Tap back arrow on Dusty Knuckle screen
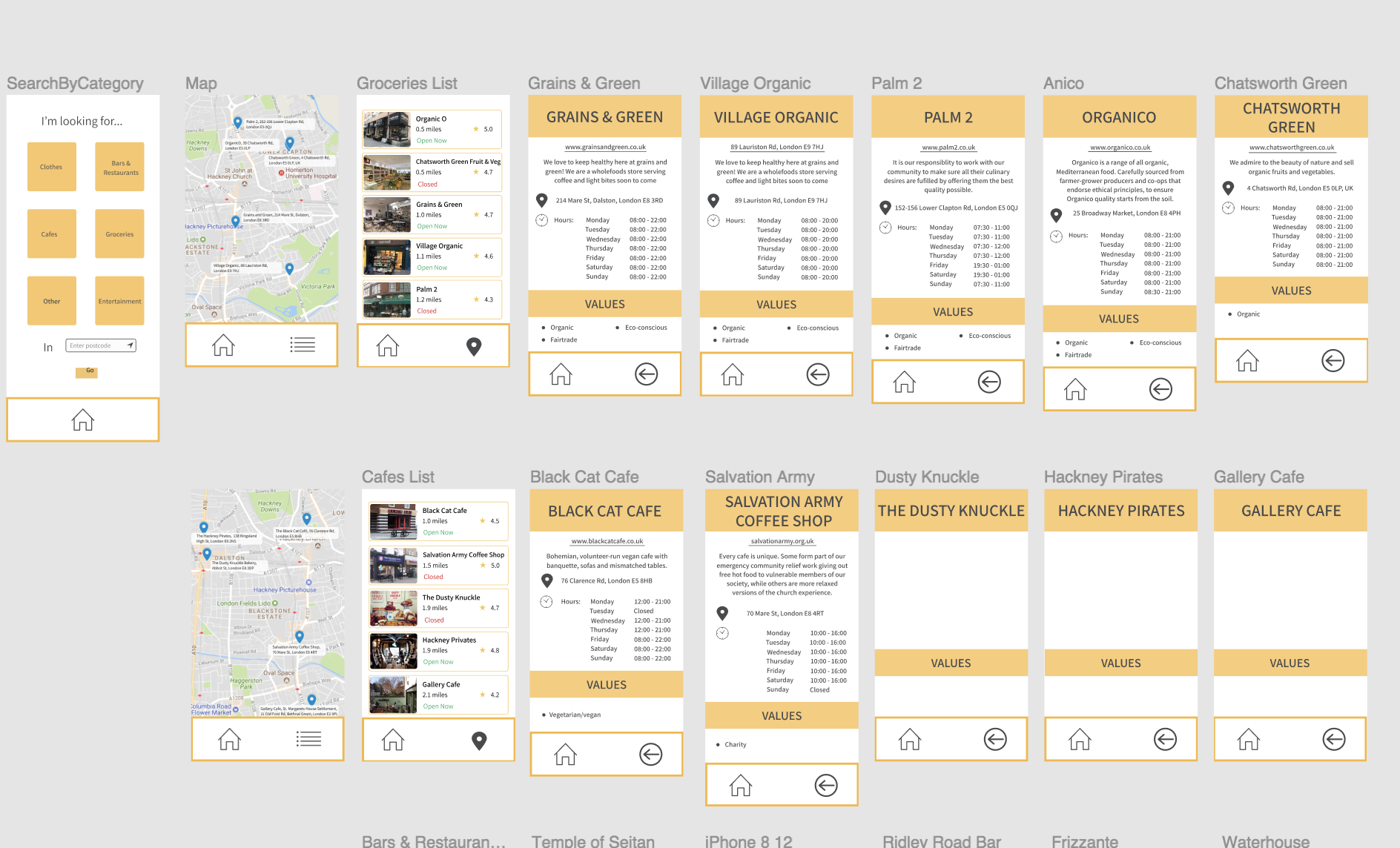 (x=995, y=739)
